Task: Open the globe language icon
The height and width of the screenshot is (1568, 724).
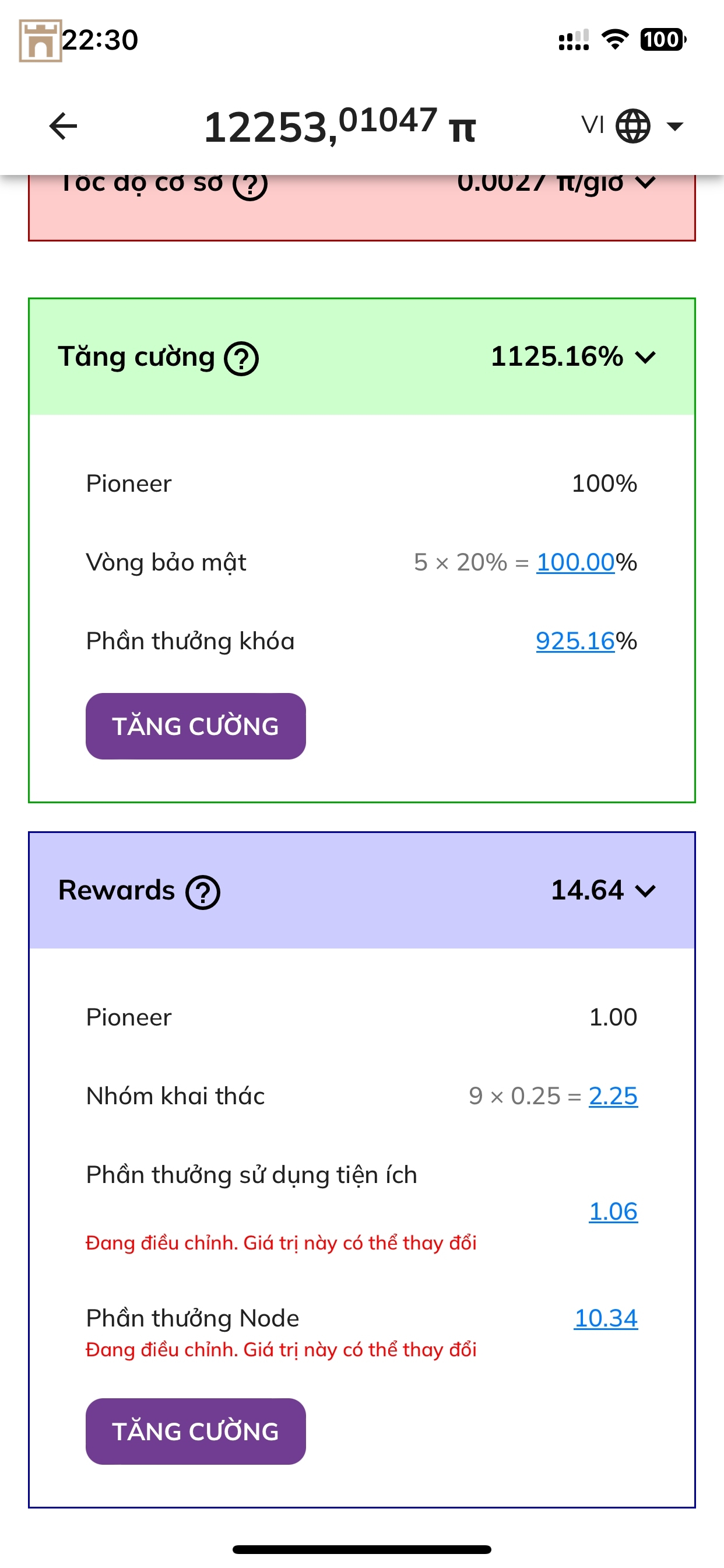Action: pyautogui.click(x=632, y=127)
